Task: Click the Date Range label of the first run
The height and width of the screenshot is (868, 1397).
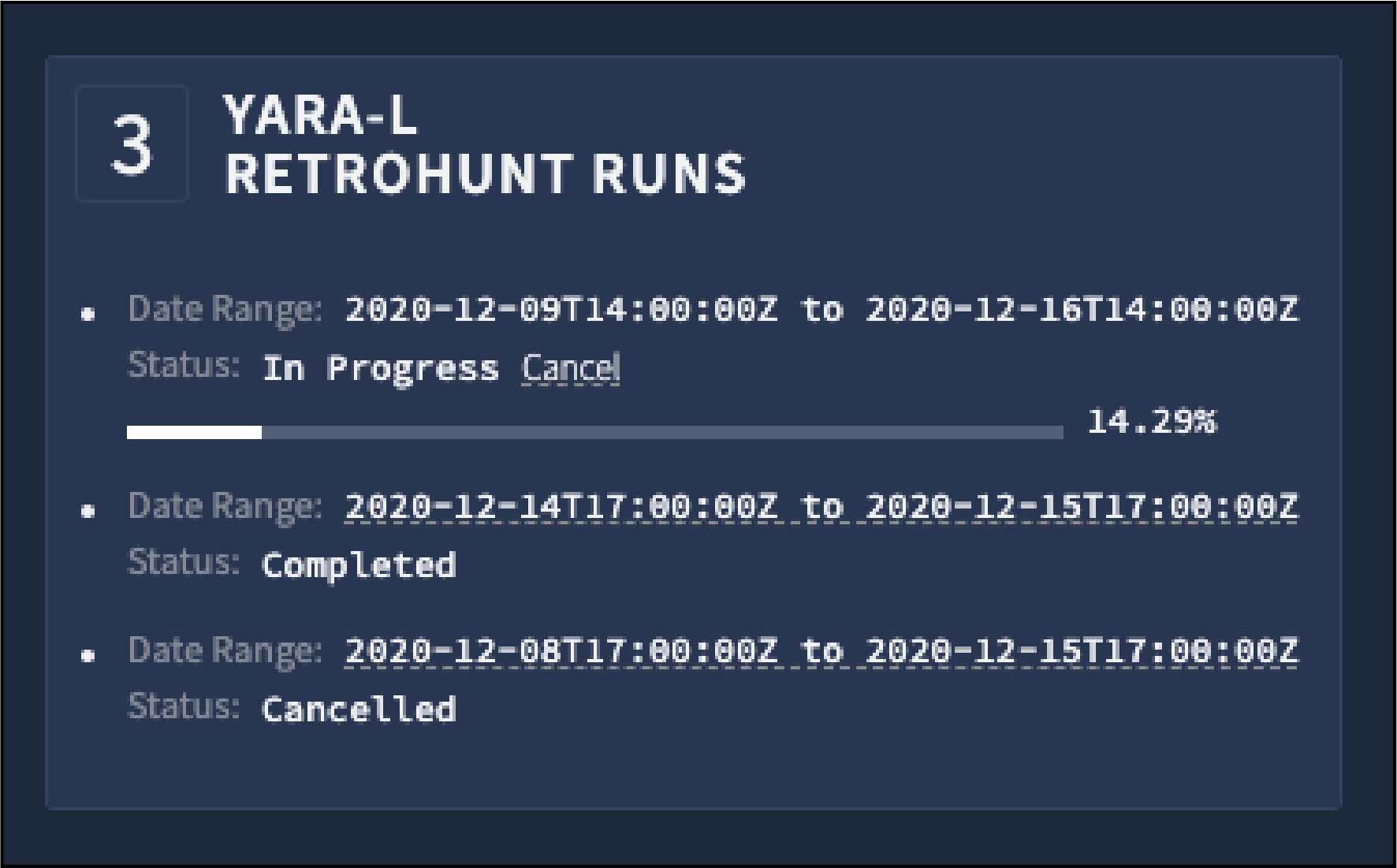Action: tap(223, 310)
